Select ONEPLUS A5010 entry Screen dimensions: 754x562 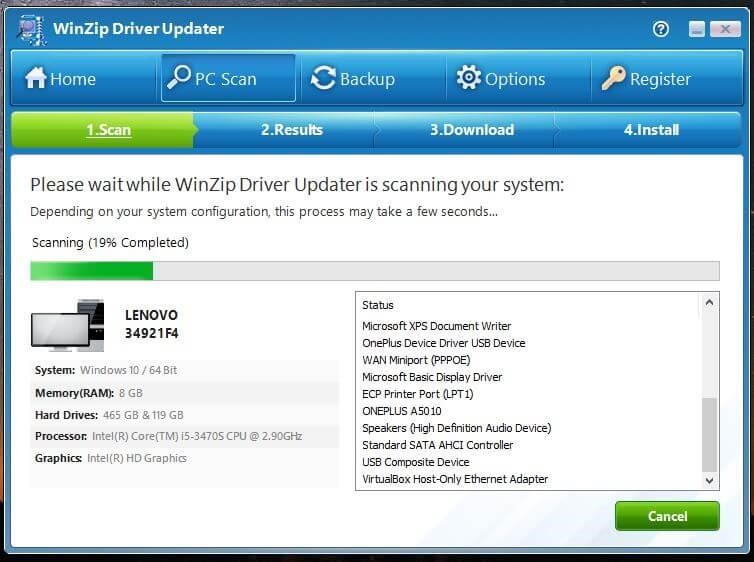[402, 411]
